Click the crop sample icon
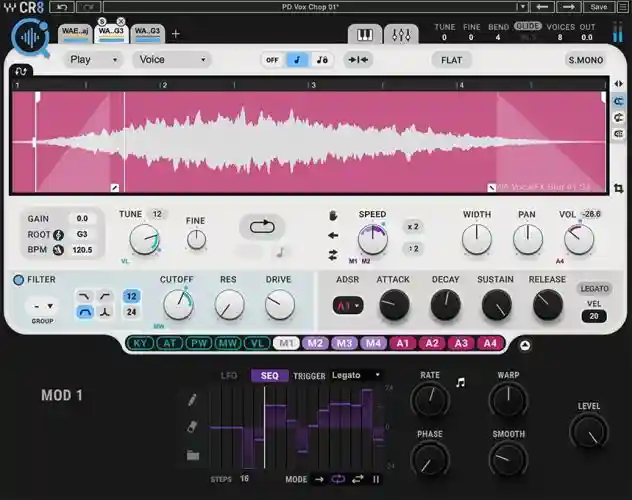This screenshot has width=632, height=500. tap(618, 188)
